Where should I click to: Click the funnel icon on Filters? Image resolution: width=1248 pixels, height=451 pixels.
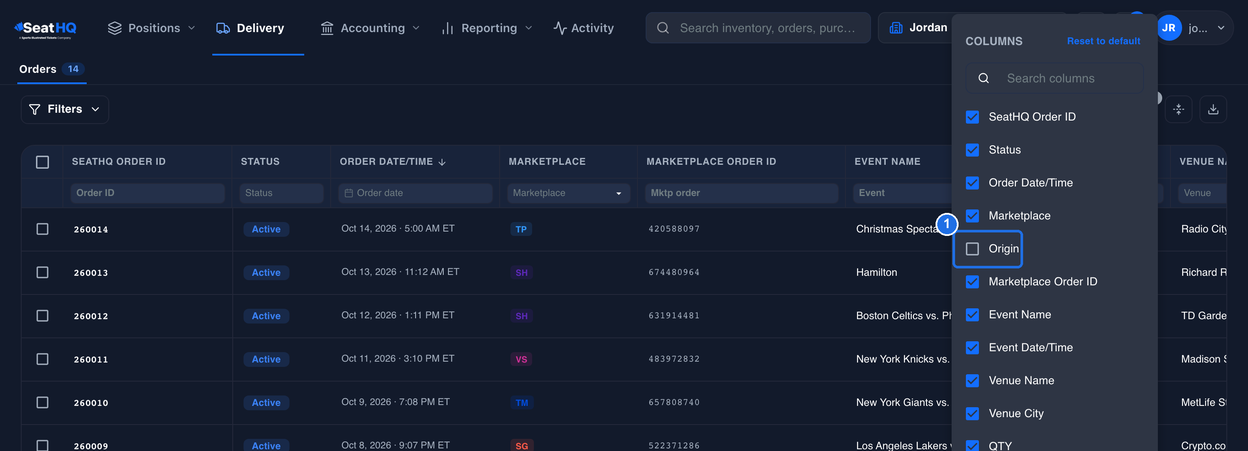35,109
